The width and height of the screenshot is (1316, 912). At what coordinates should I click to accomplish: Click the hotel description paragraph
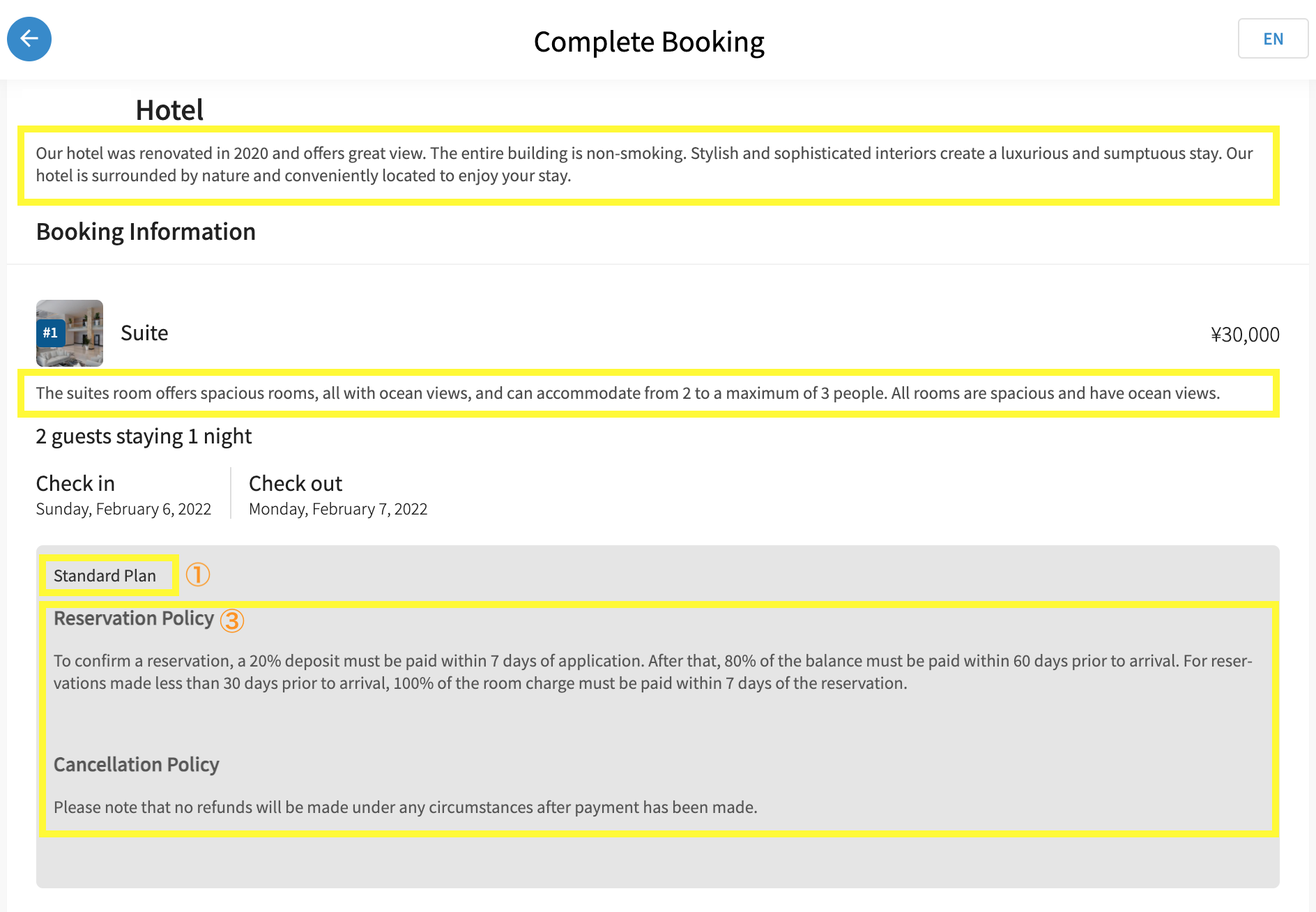pyautogui.click(x=645, y=165)
